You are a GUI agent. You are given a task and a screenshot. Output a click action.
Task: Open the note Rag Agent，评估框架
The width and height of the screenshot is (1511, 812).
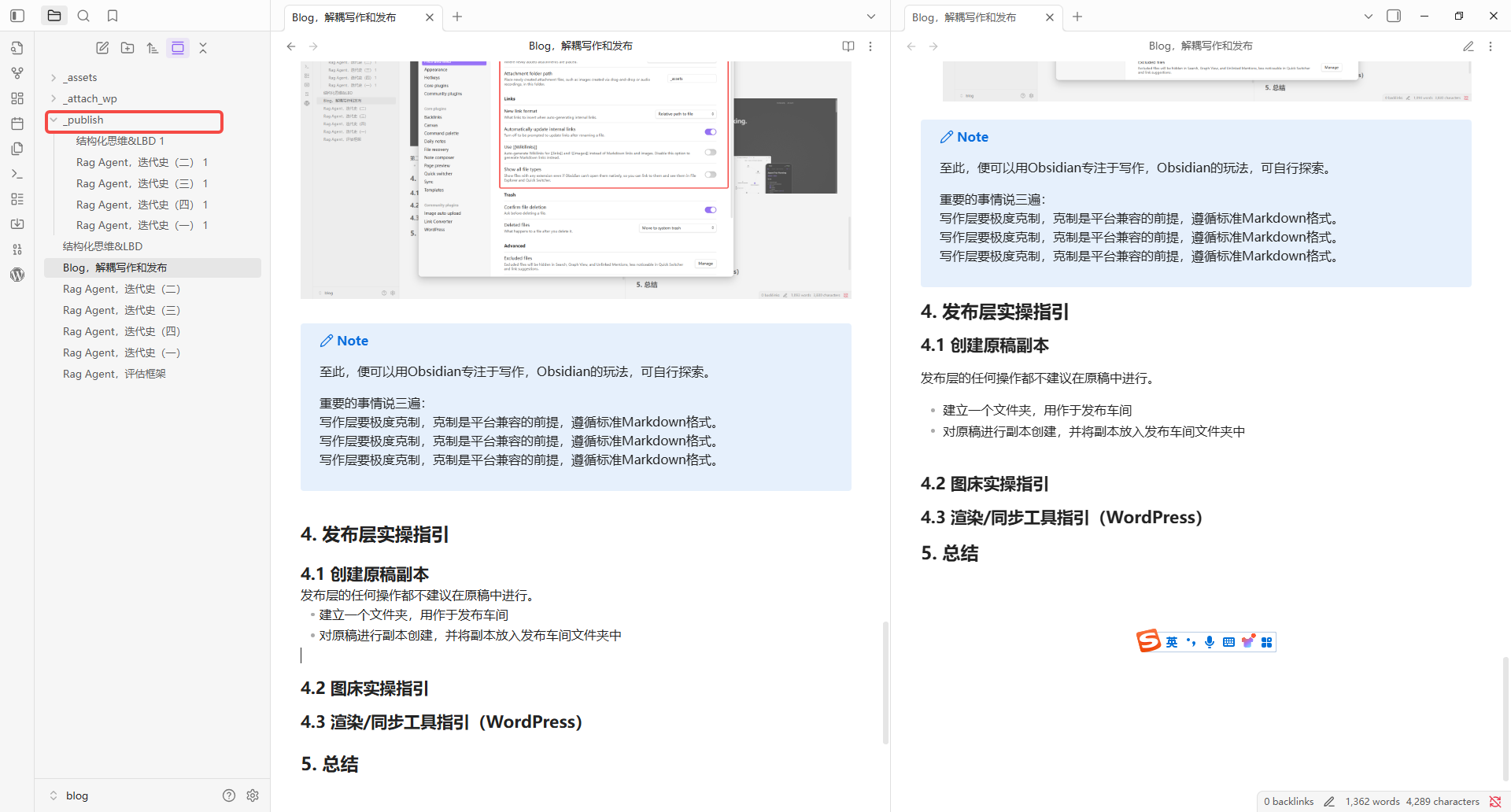point(114,374)
